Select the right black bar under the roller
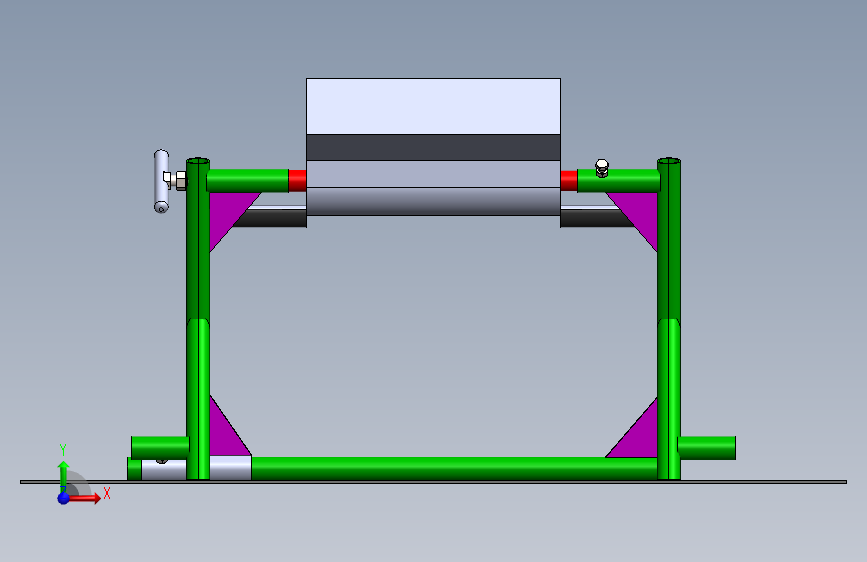Screen dimensions: 867x562 (x=597, y=218)
